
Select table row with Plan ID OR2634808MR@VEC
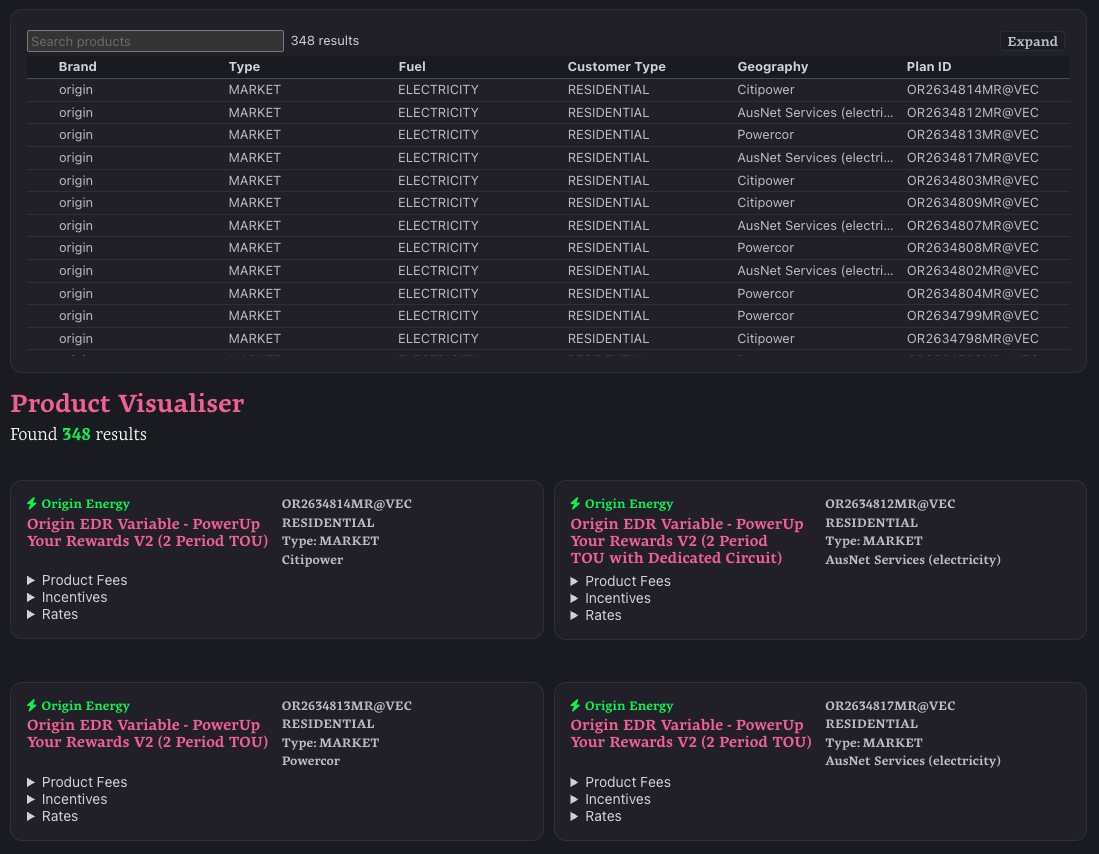(x=548, y=248)
